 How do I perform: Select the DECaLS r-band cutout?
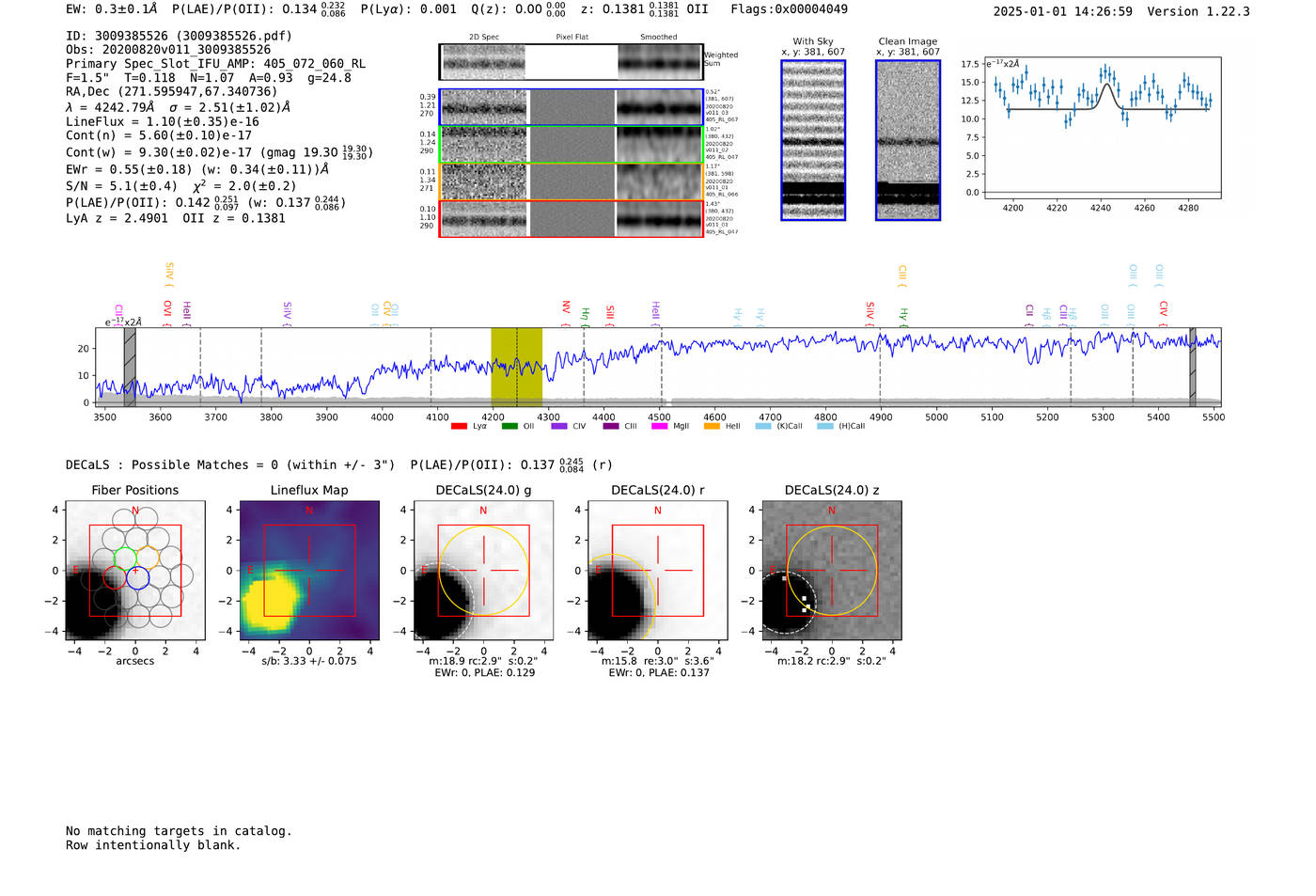[657, 571]
